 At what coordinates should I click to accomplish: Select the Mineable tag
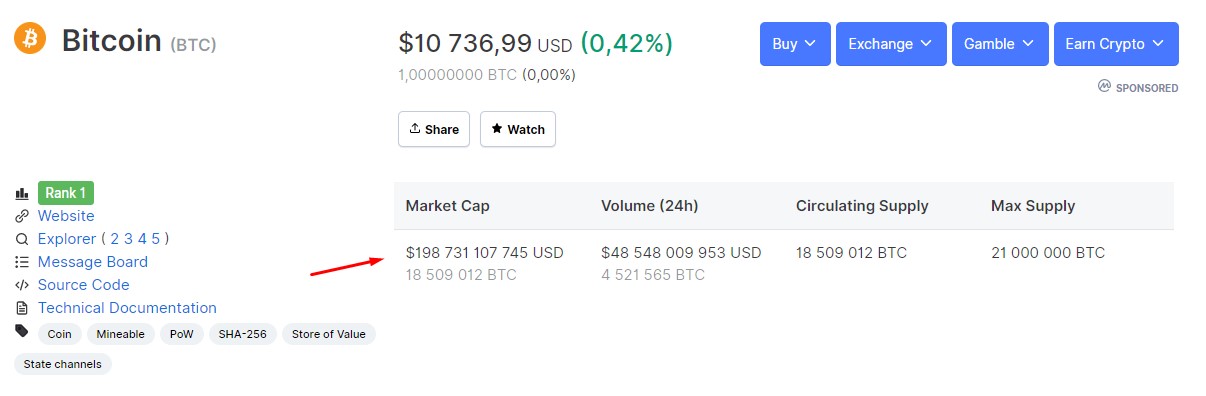[121, 334]
